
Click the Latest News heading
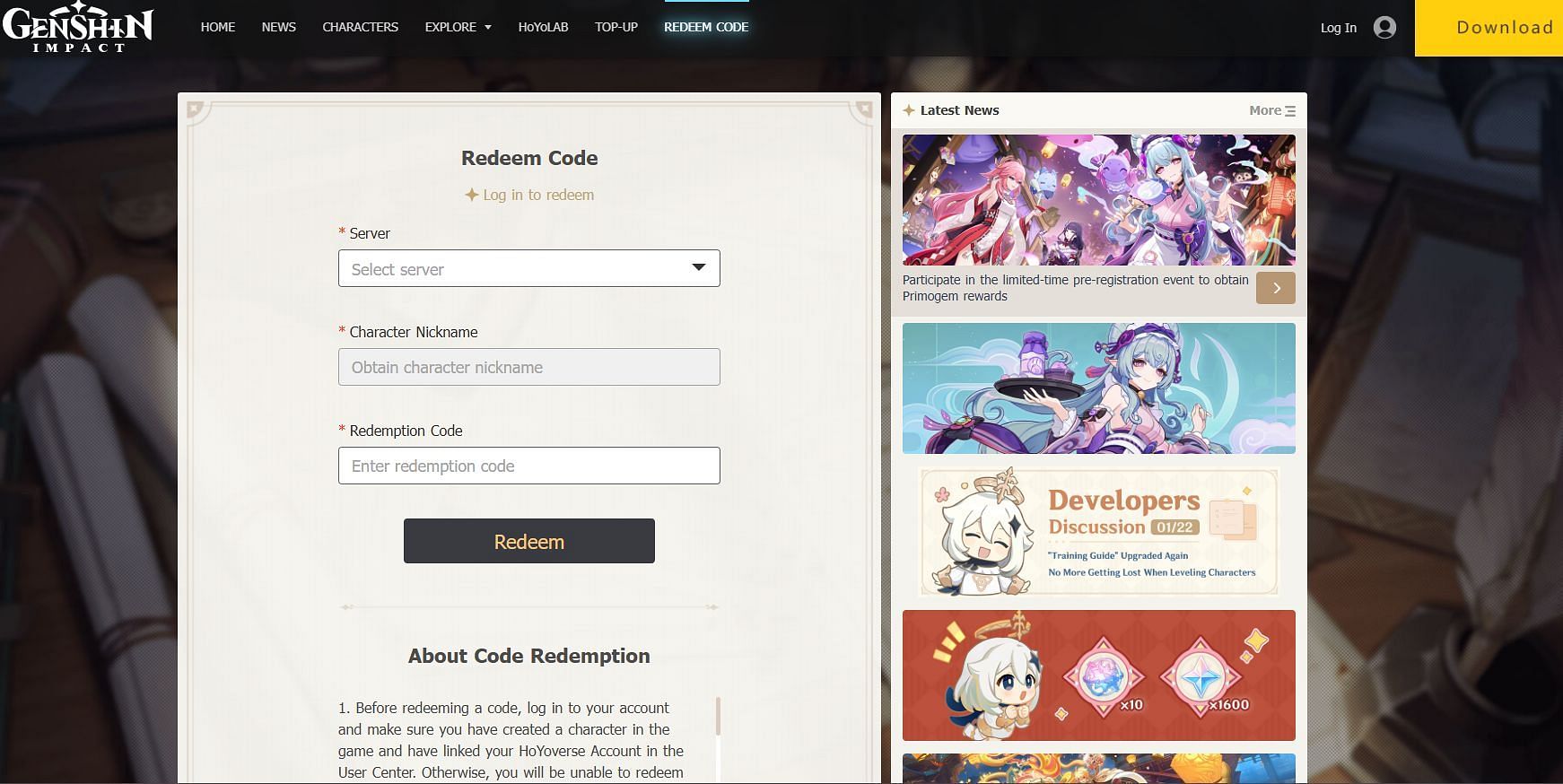pos(959,110)
